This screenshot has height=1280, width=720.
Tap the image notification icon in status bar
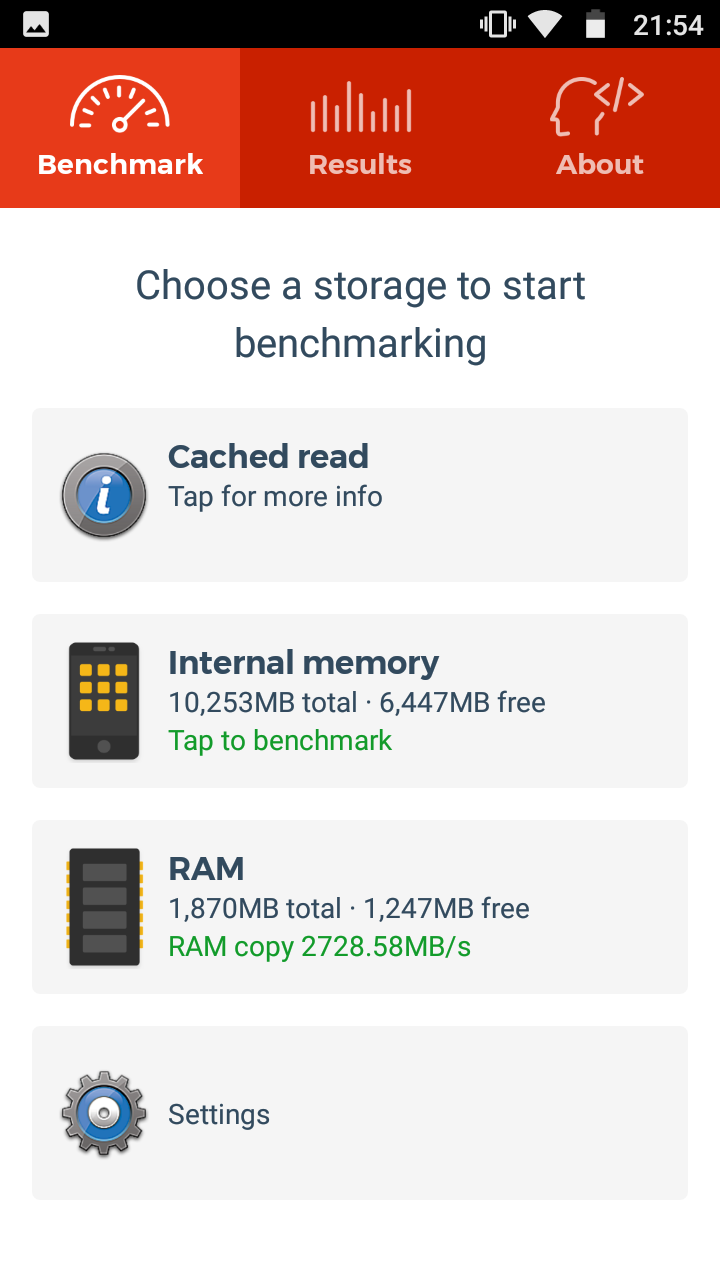[37, 24]
